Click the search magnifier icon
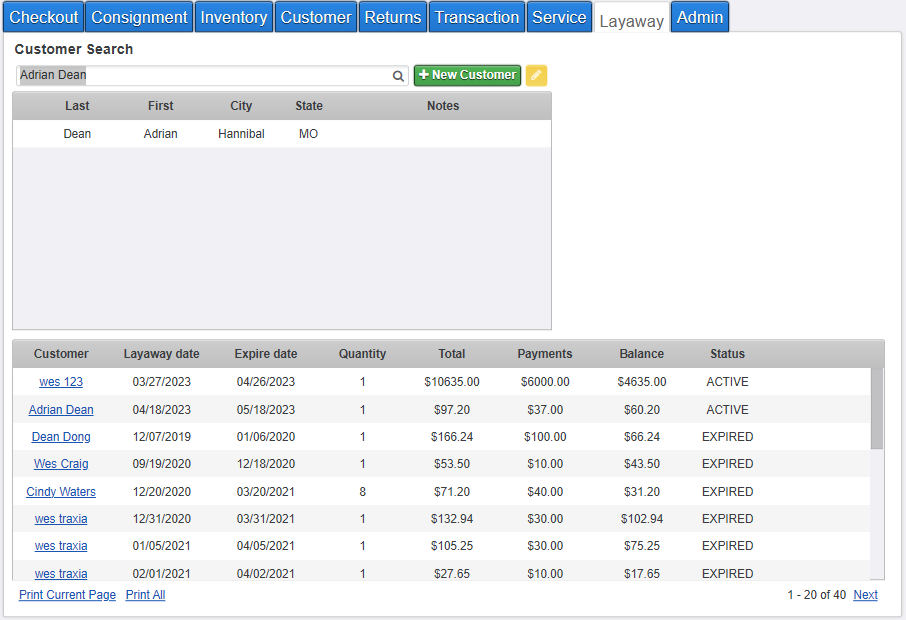This screenshot has height=620, width=906. coord(398,76)
